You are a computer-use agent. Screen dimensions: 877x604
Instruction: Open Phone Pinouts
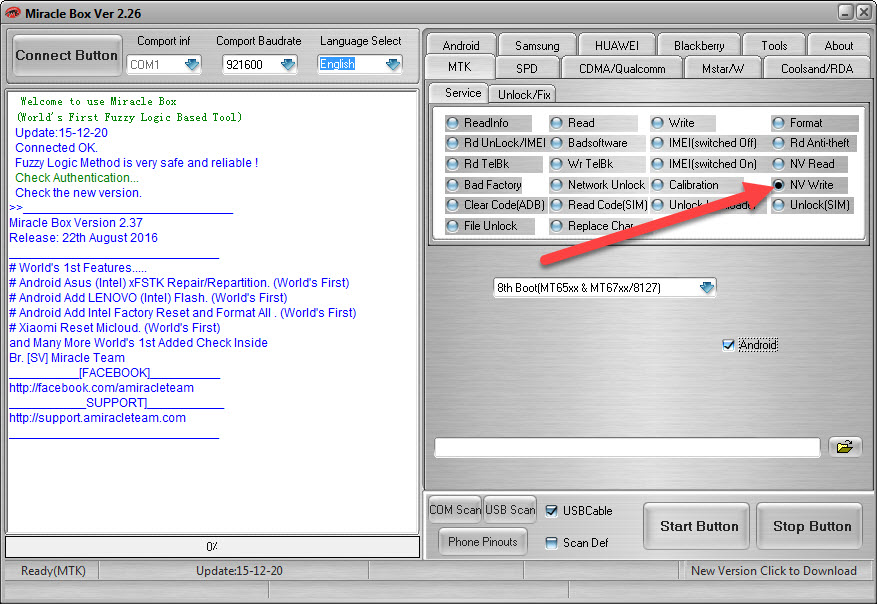click(x=483, y=541)
